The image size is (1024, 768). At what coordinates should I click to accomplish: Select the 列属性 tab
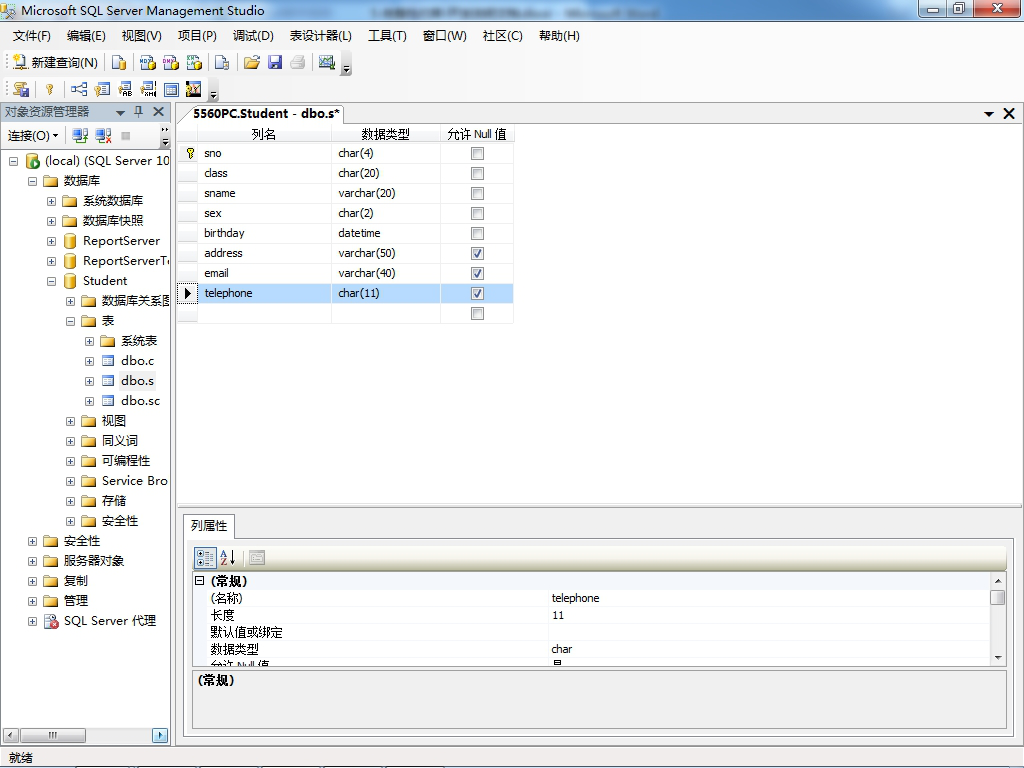pos(209,526)
